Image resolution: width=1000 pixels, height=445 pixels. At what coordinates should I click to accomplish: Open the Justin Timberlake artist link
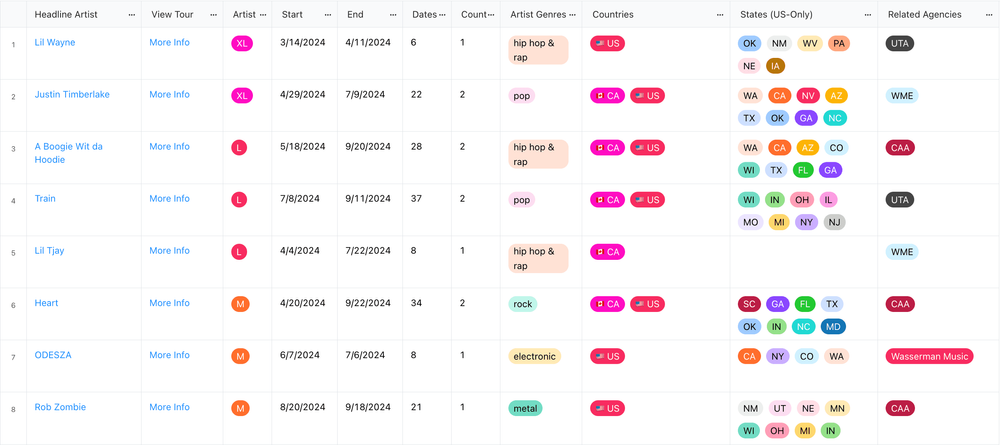click(x=72, y=94)
